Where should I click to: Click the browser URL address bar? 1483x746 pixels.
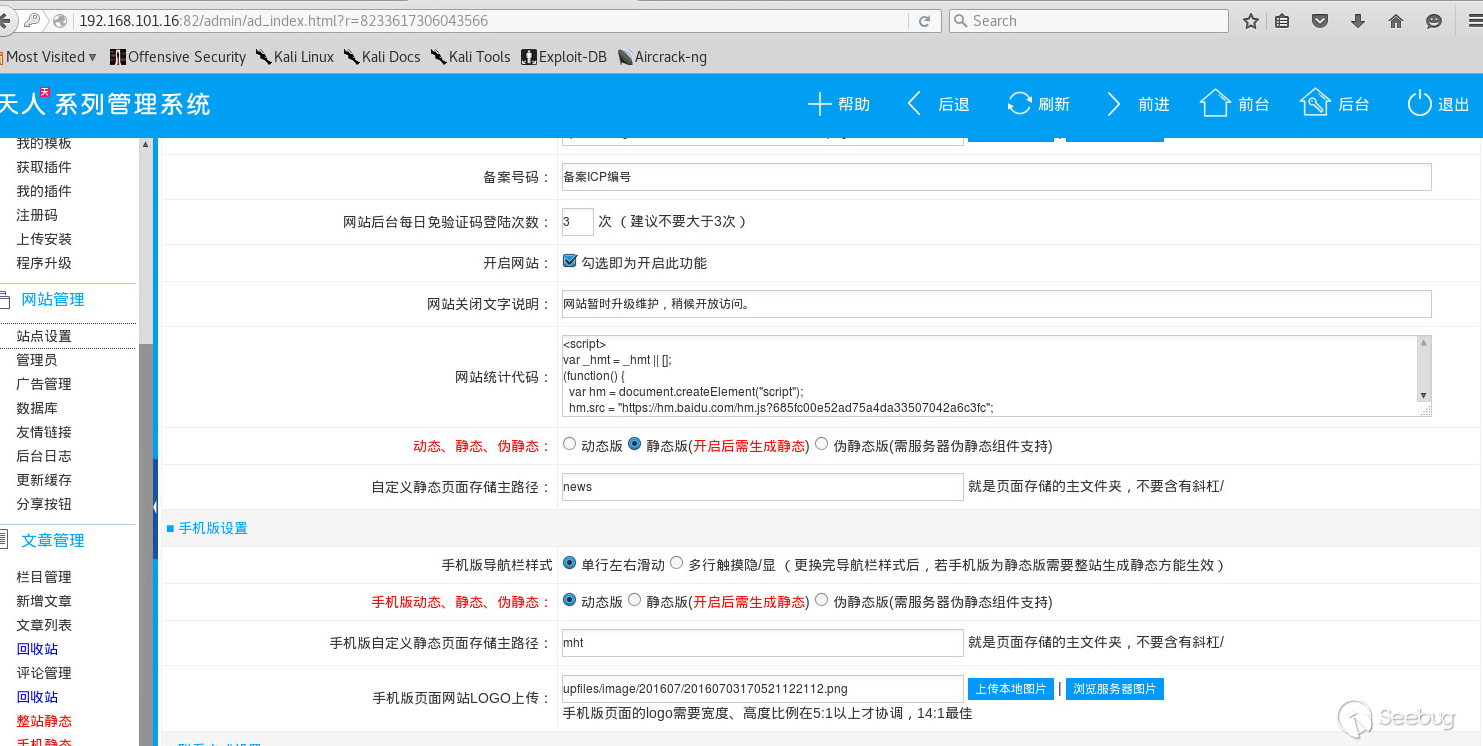click(x=490, y=21)
